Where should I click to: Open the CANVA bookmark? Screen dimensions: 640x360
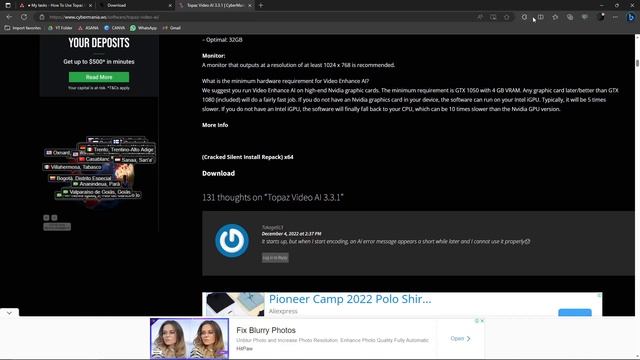[x=114, y=28]
